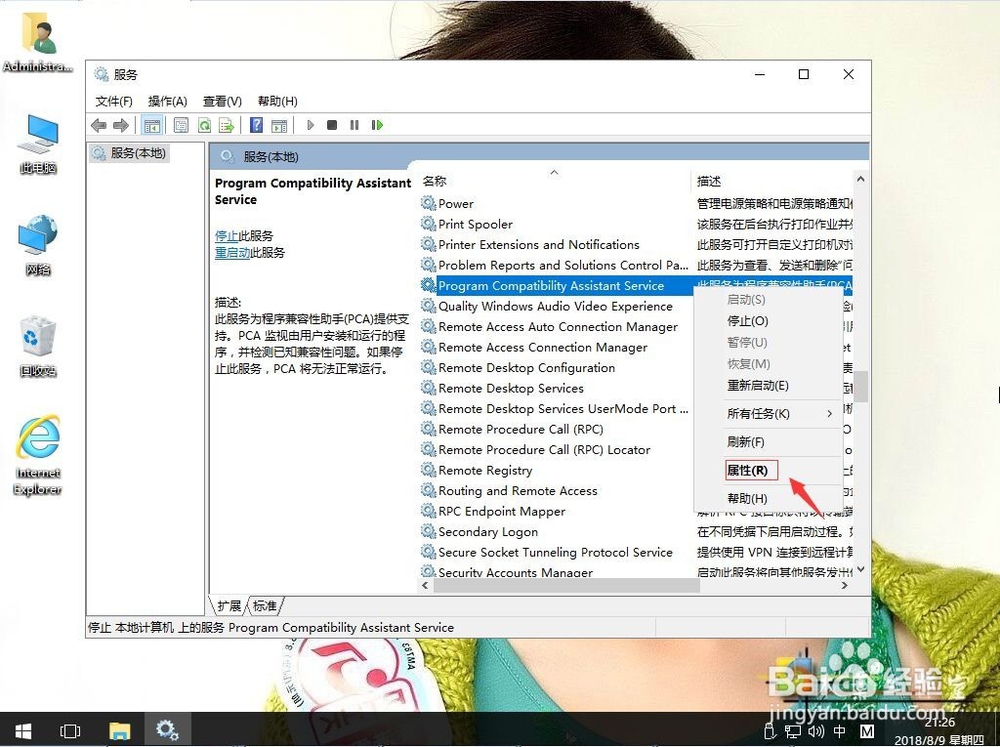
Task: Open the 文件(F) menu
Action: point(114,101)
